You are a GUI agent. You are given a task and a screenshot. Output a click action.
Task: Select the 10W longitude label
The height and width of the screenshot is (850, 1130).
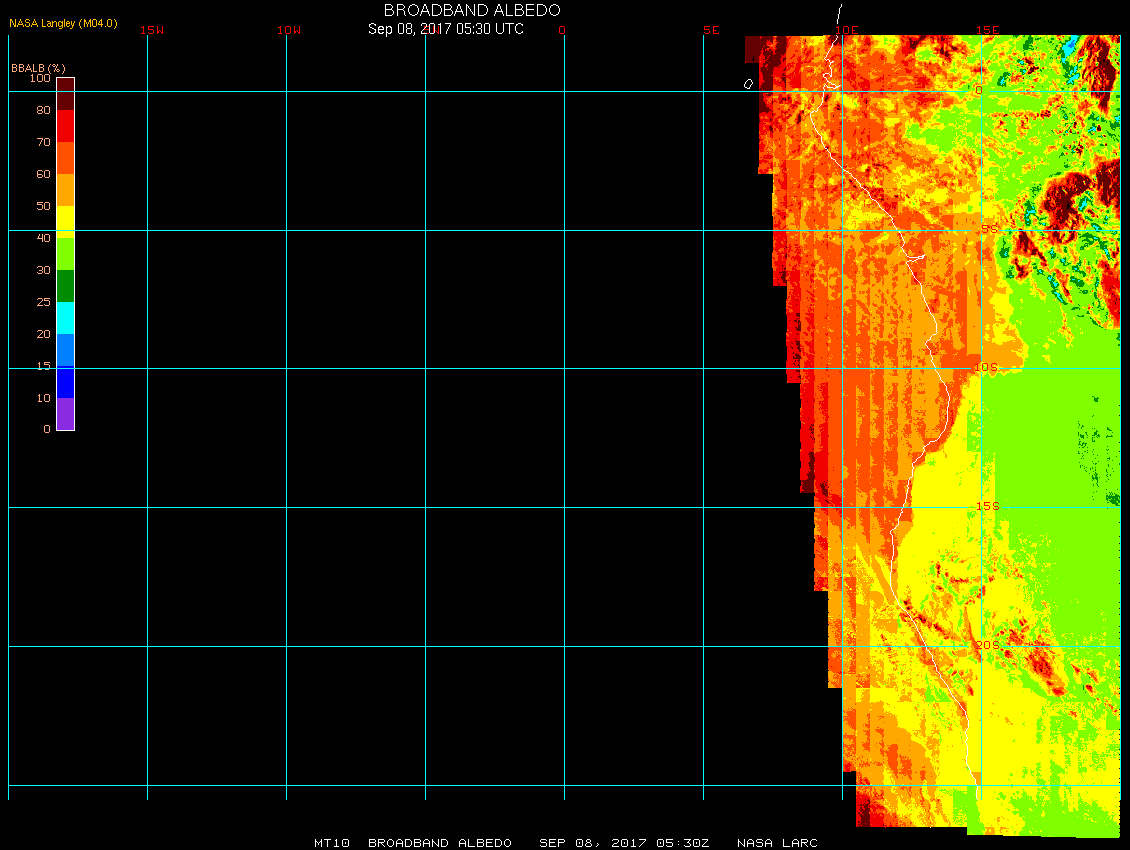click(x=289, y=30)
